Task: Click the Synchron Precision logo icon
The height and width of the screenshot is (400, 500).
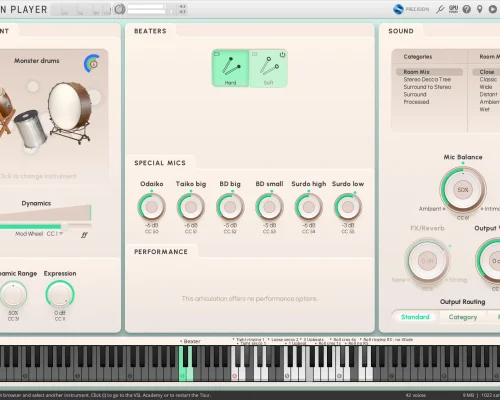Action: 398,9
